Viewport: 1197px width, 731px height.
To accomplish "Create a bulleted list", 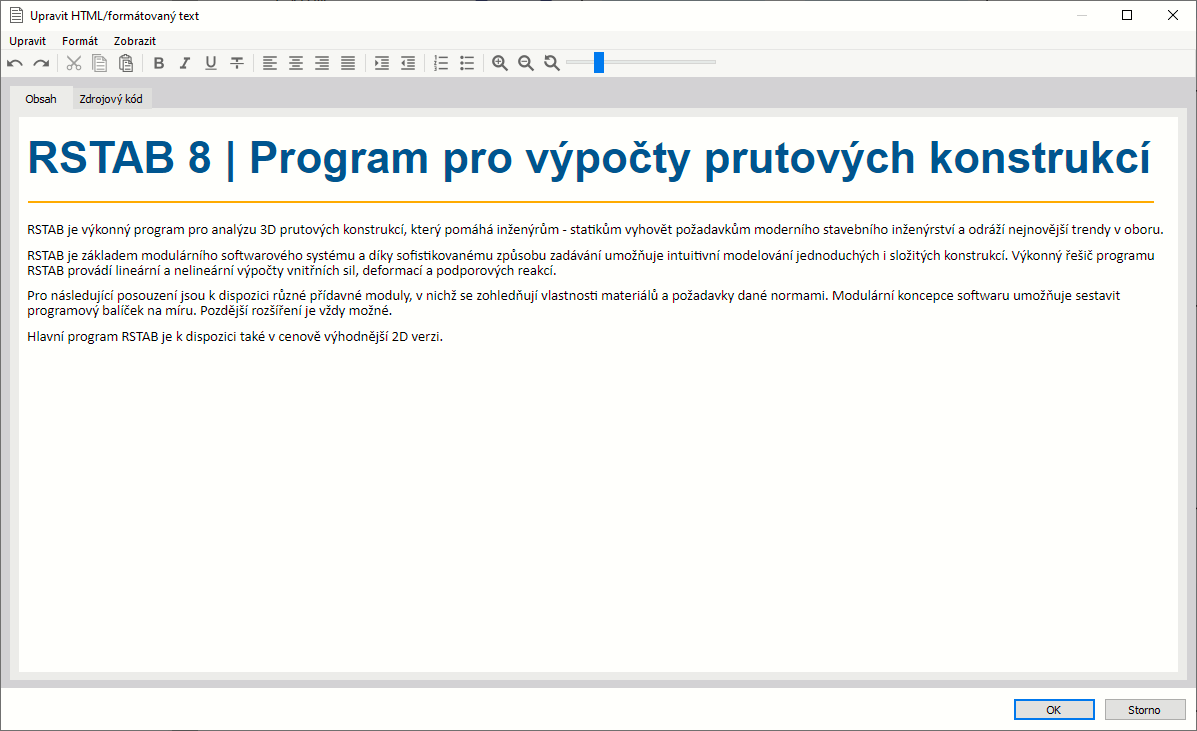I will tap(466, 62).
